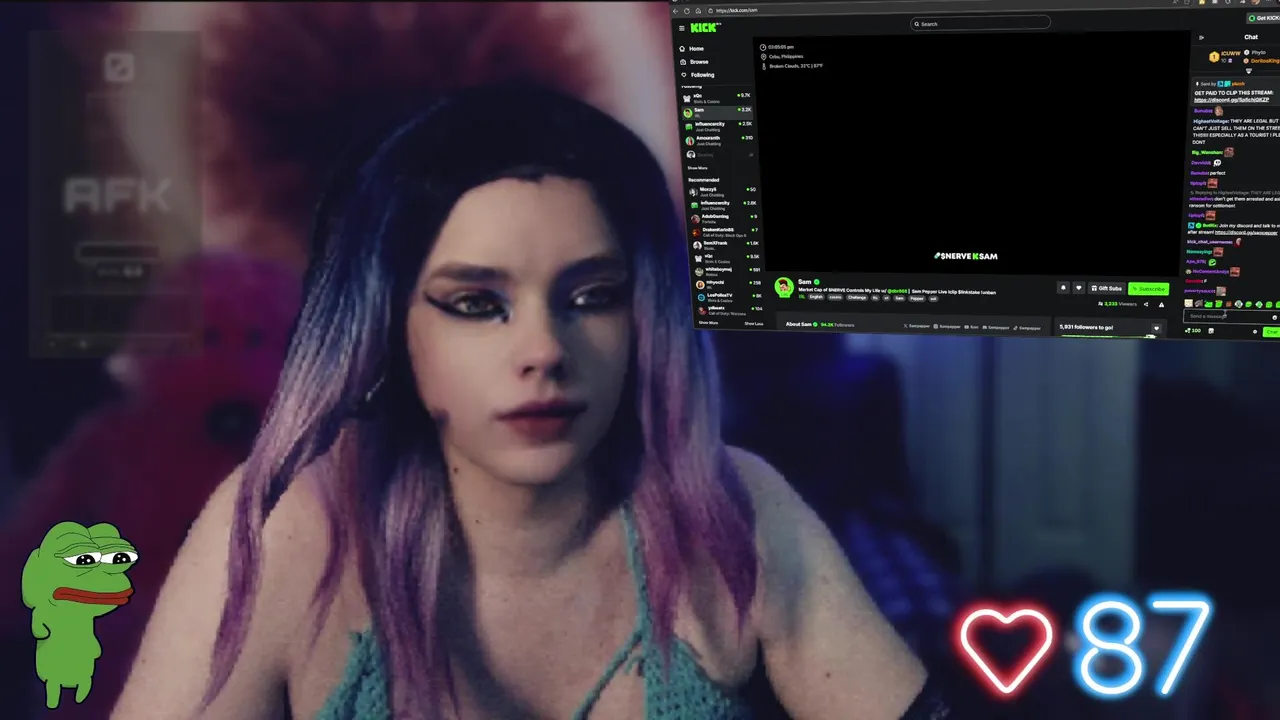Open Browse in Kick sidebar
The height and width of the screenshot is (720, 1280).
(694, 62)
